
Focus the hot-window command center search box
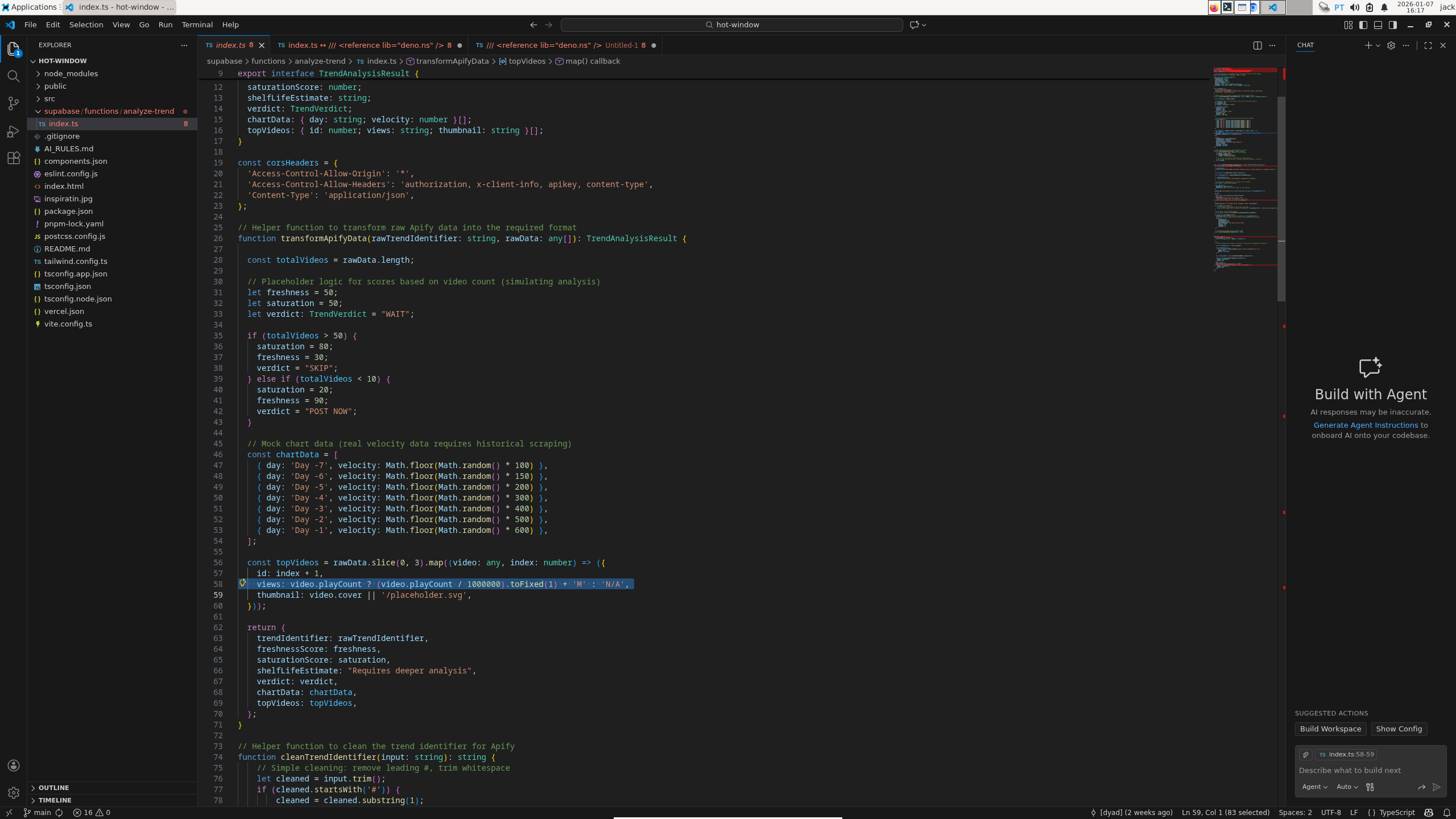point(731,24)
